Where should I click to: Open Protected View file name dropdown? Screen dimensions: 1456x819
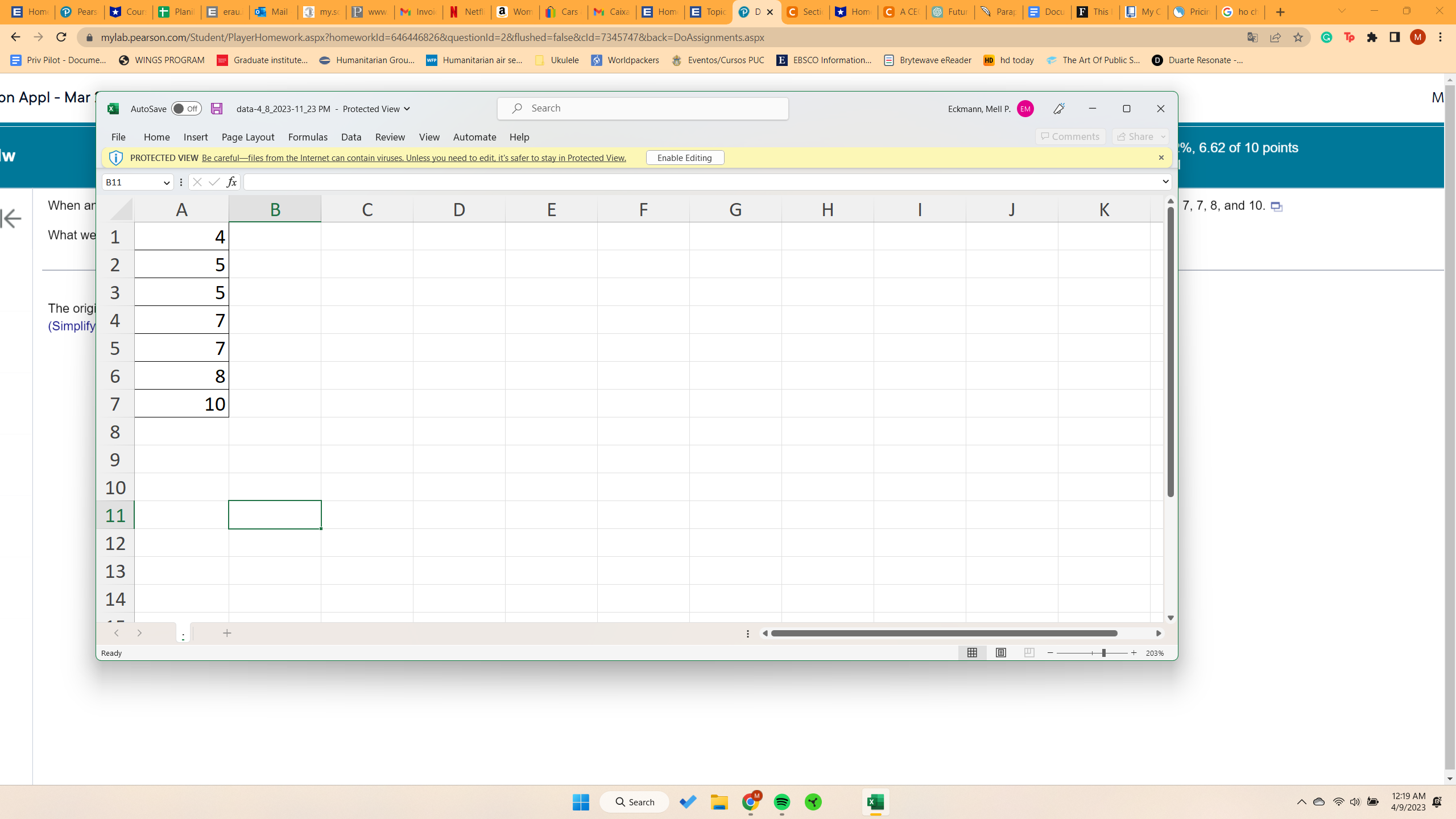coord(407,109)
